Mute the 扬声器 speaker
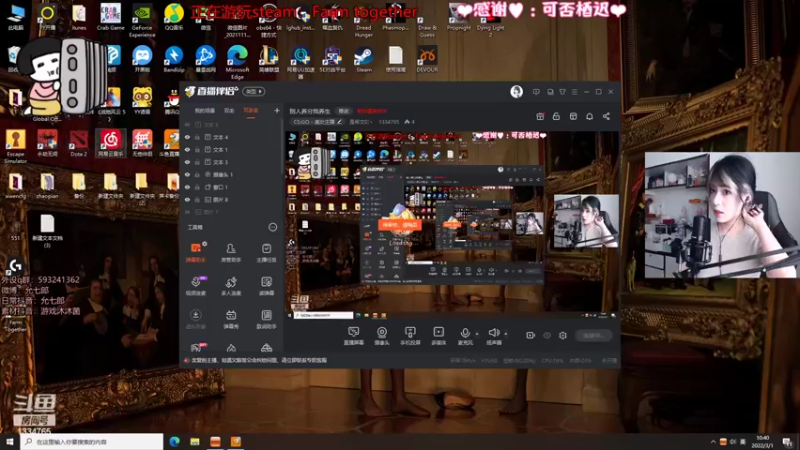800x450 pixels. (x=493, y=336)
